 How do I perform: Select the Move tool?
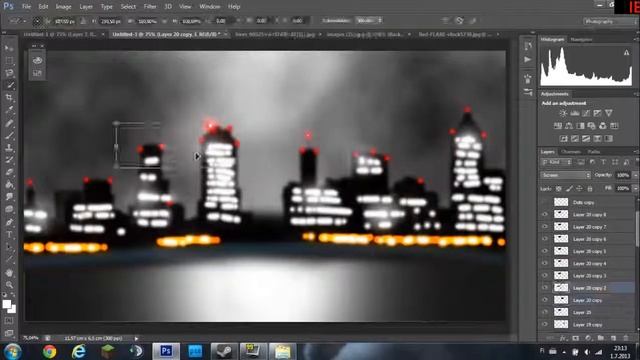pyautogui.click(x=9, y=48)
